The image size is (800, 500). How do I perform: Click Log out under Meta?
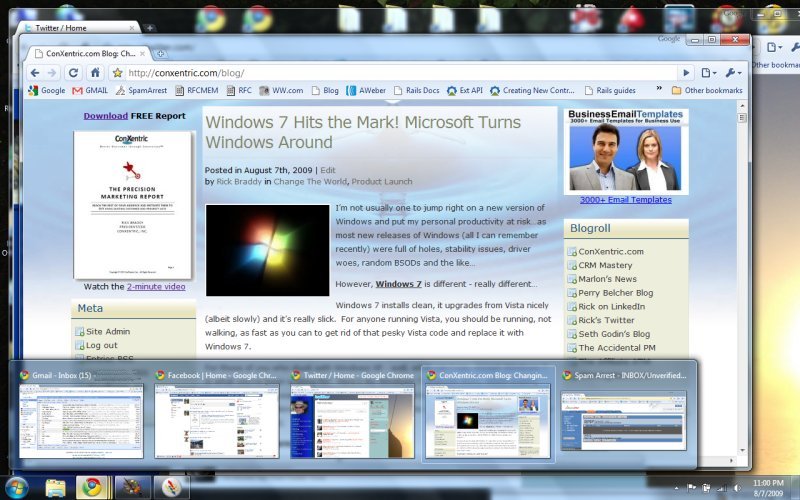click(102, 345)
